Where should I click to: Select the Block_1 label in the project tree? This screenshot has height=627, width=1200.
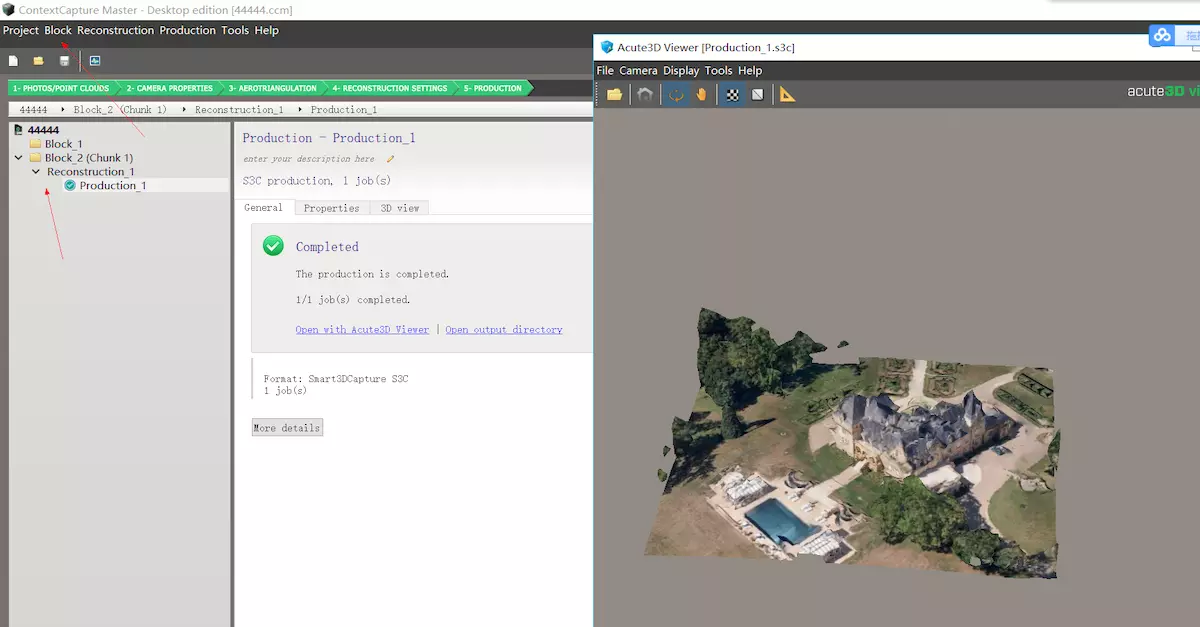64,144
